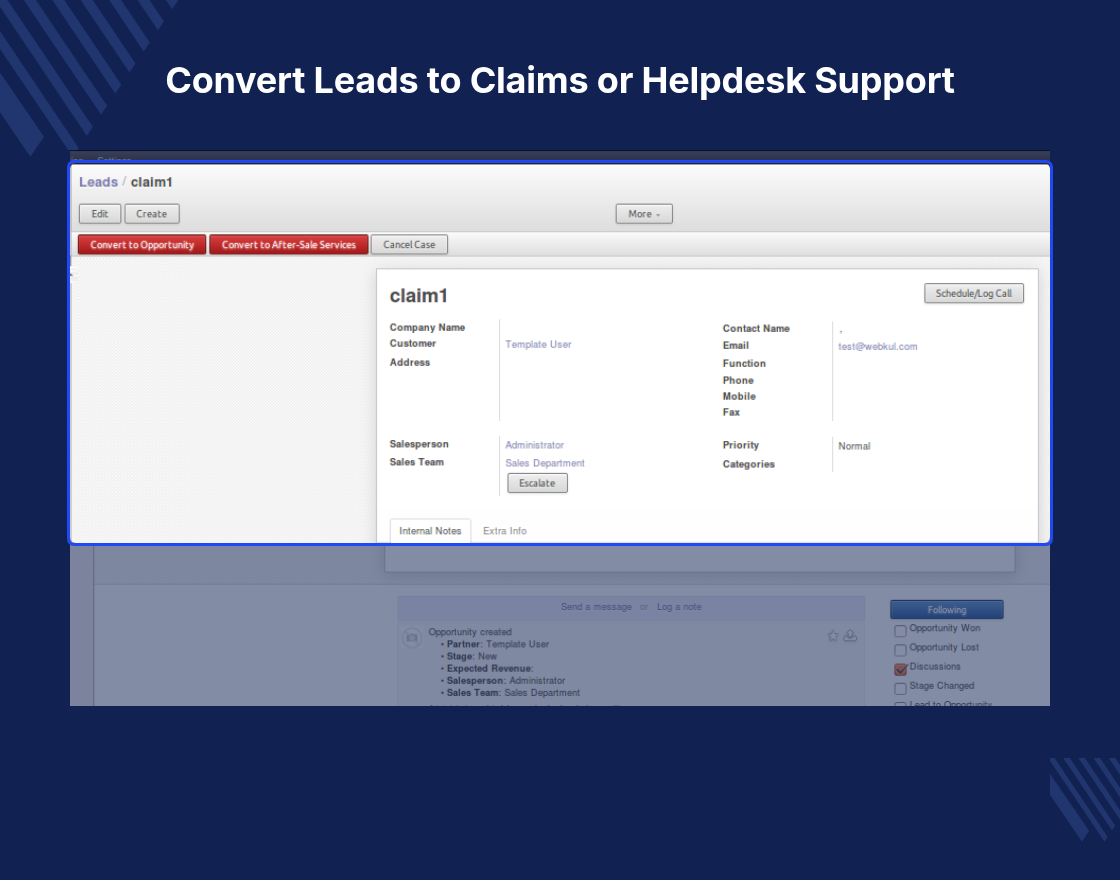Click the Partner: Template User line
Screen dimensions: 1120x880
(497, 644)
